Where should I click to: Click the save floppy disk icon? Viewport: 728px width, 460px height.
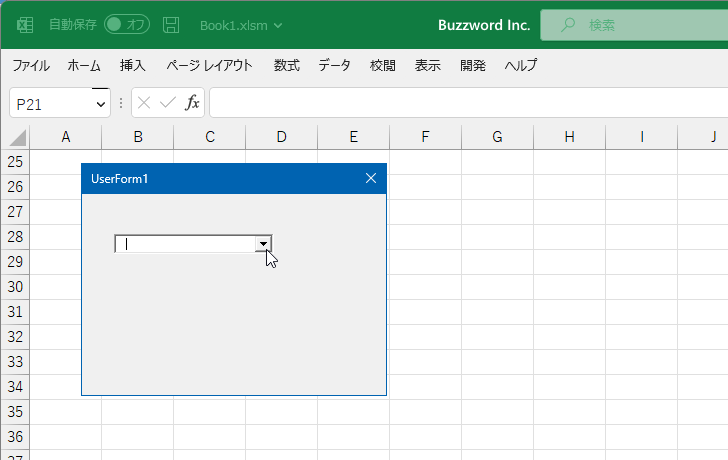(x=171, y=25)
